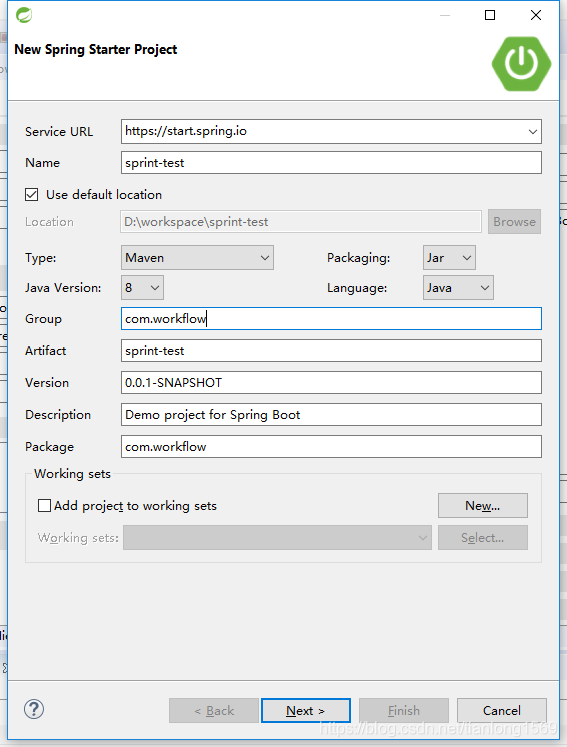Open the Java Version dropdown
The image size is (567, 747).
[x=142, y=288]
